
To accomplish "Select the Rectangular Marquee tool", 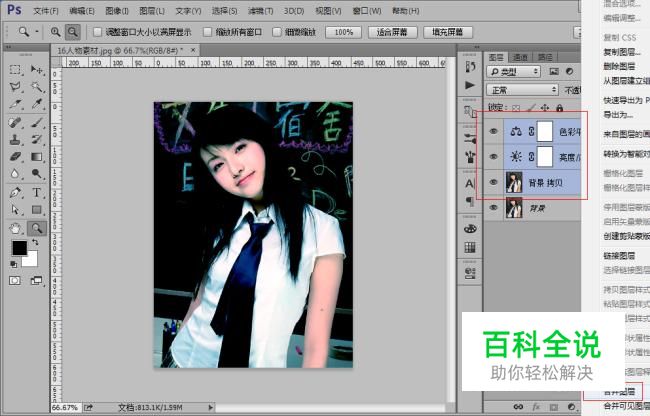I will coord(15,70).
